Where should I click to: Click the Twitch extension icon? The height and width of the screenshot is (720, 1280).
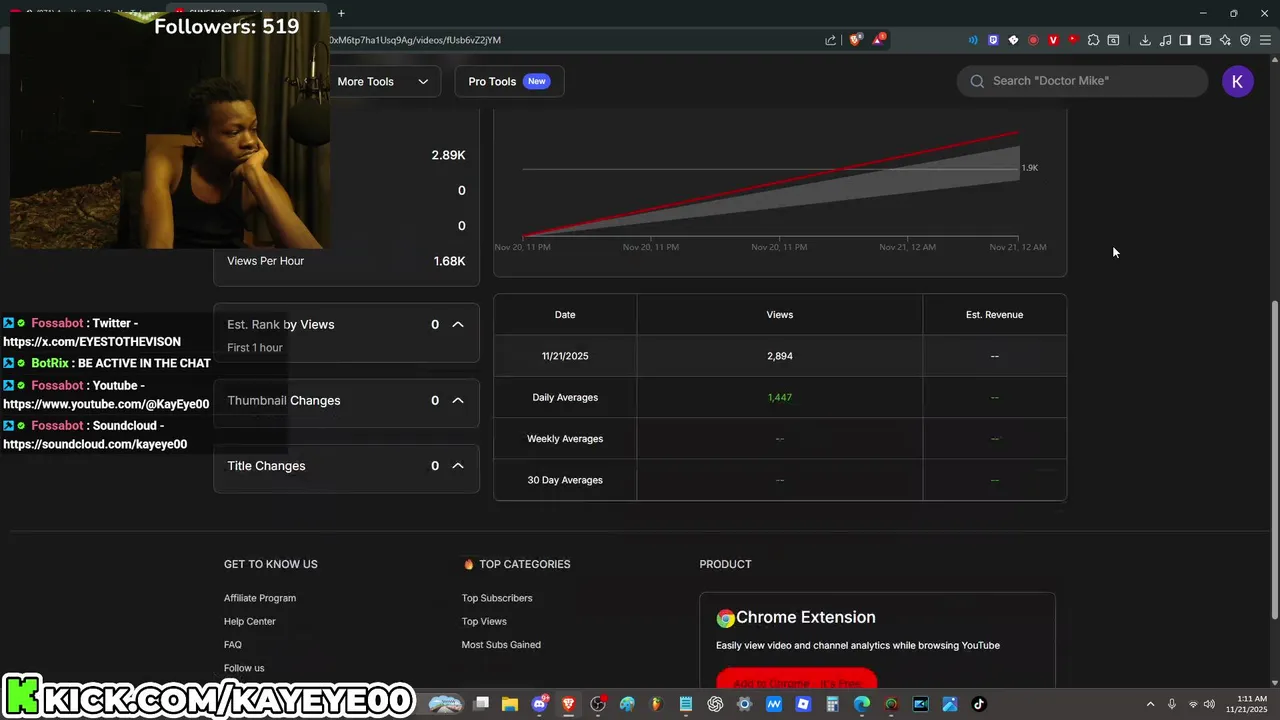[x=993, y=40]
